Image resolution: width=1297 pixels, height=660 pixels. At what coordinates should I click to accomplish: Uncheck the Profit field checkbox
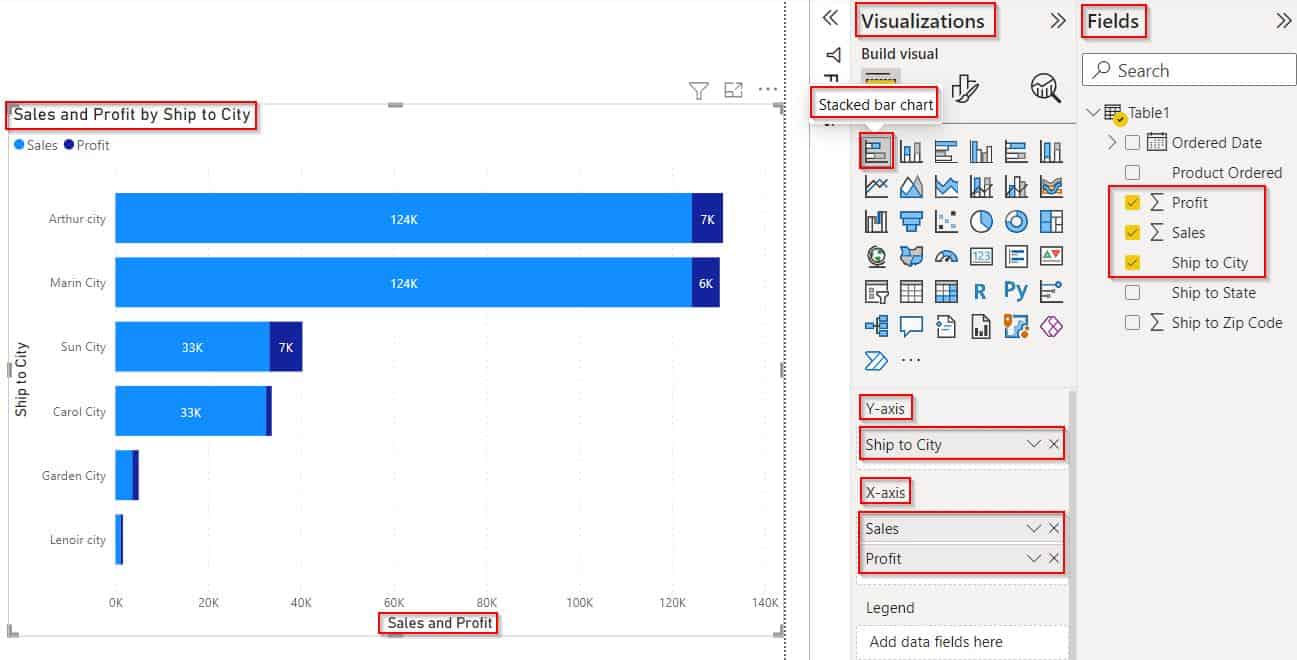(x=1132, y=203)
